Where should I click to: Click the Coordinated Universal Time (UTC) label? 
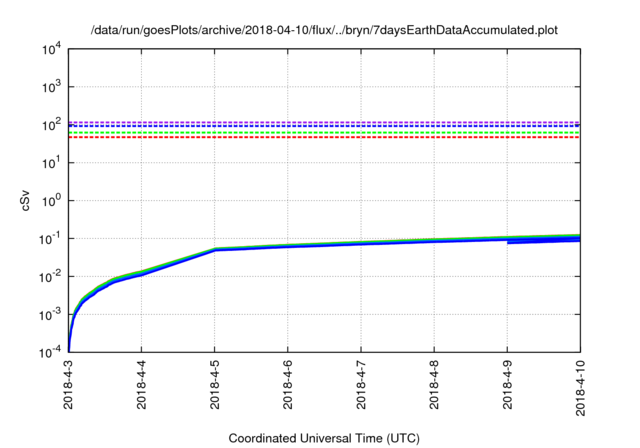[324, 438]
